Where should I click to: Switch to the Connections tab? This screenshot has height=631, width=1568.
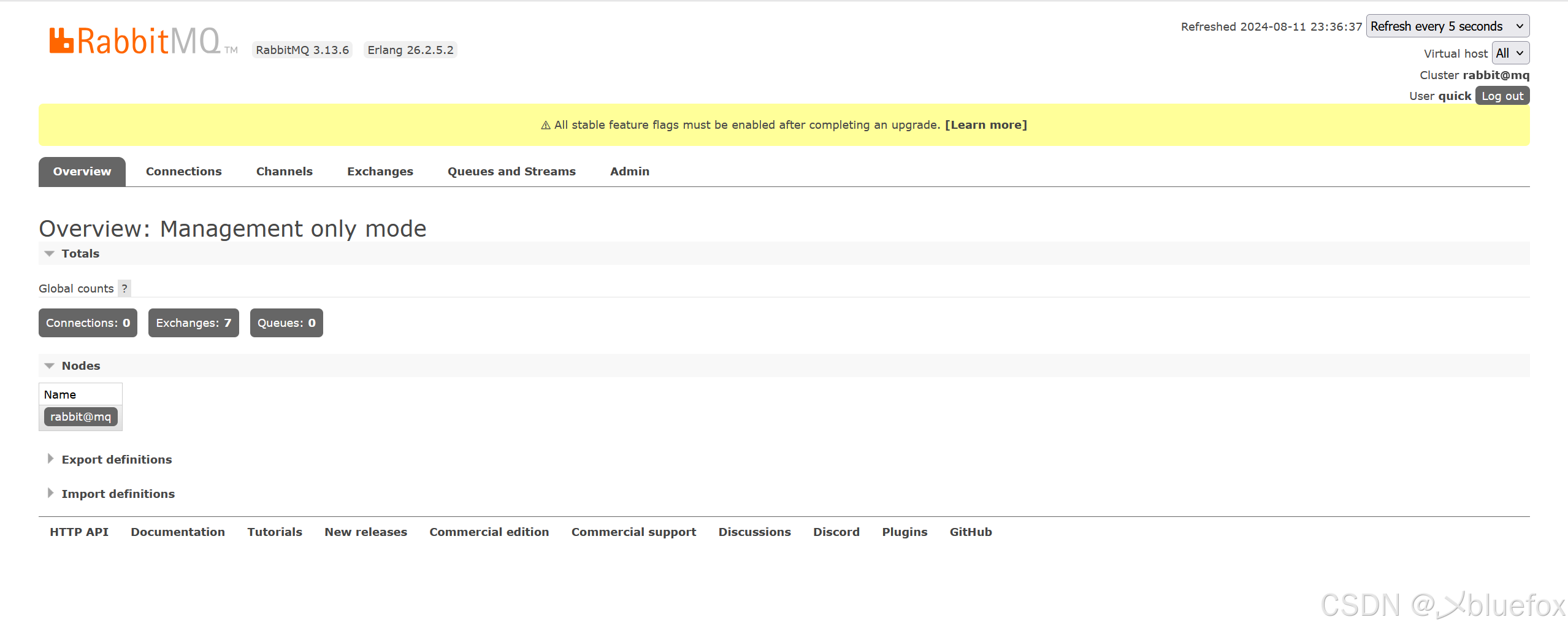(184, 172)
